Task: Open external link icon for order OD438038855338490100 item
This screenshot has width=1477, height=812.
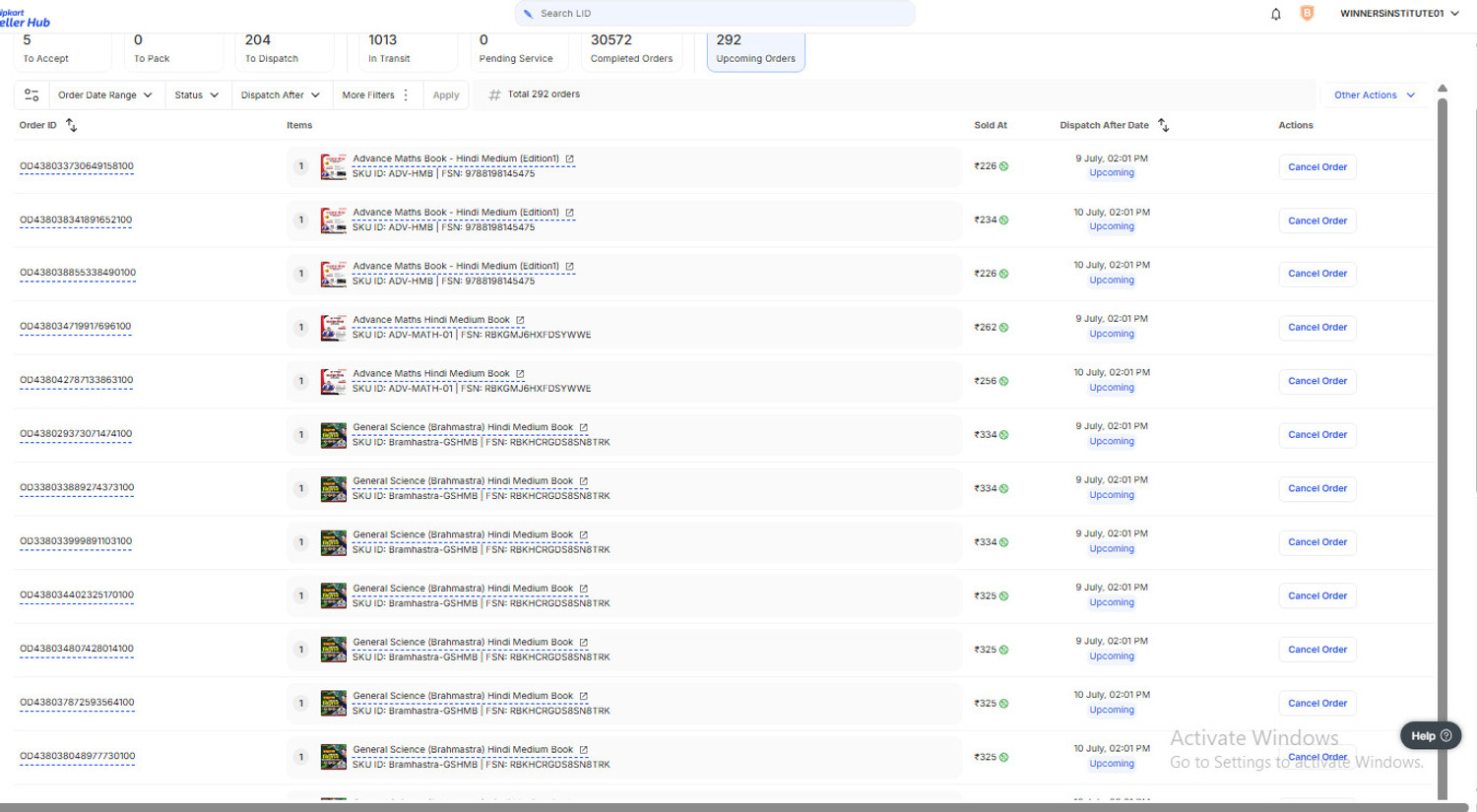Action: (x=569, y=266)
